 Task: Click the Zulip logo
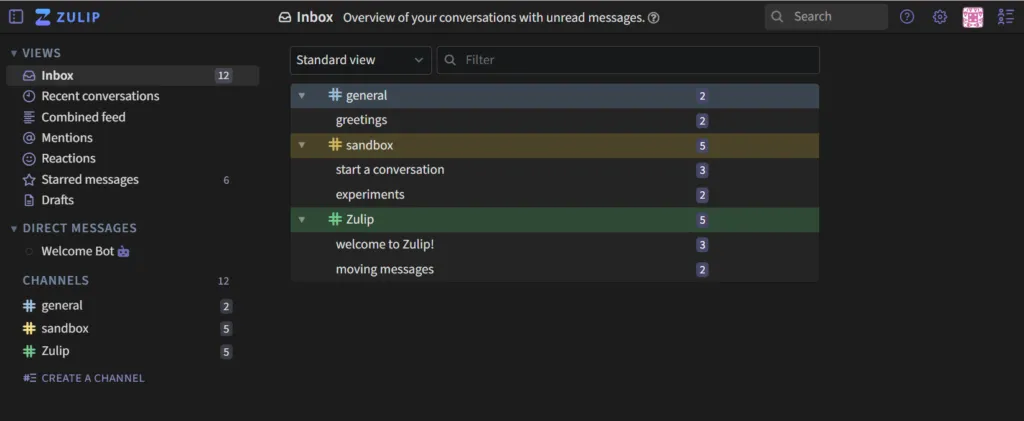click(68, 16)
